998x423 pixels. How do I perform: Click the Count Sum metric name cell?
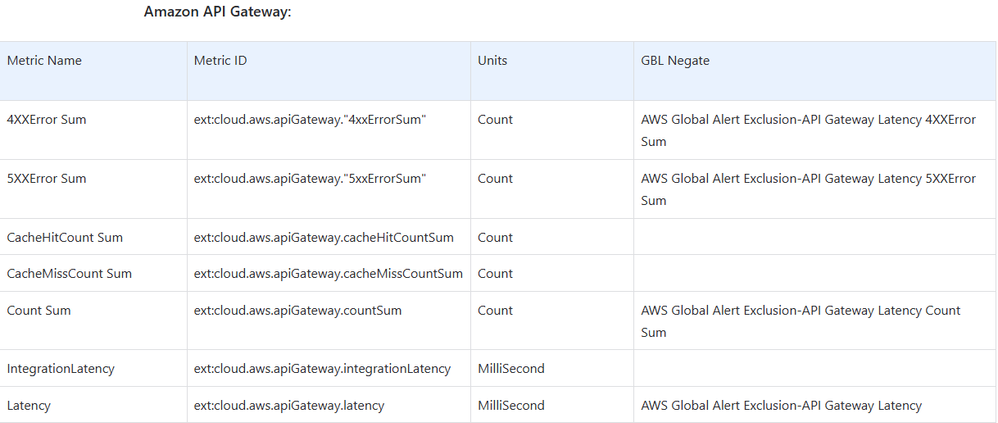(x=39, y=311)
